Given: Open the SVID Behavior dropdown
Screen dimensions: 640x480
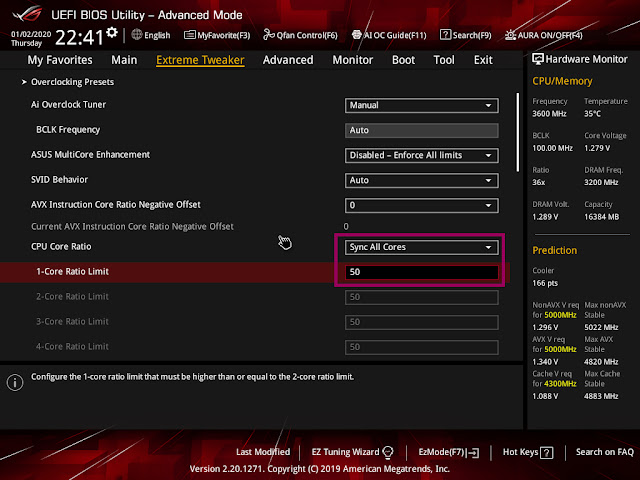Looking at the screenshot, I should [x=422, y=180].
